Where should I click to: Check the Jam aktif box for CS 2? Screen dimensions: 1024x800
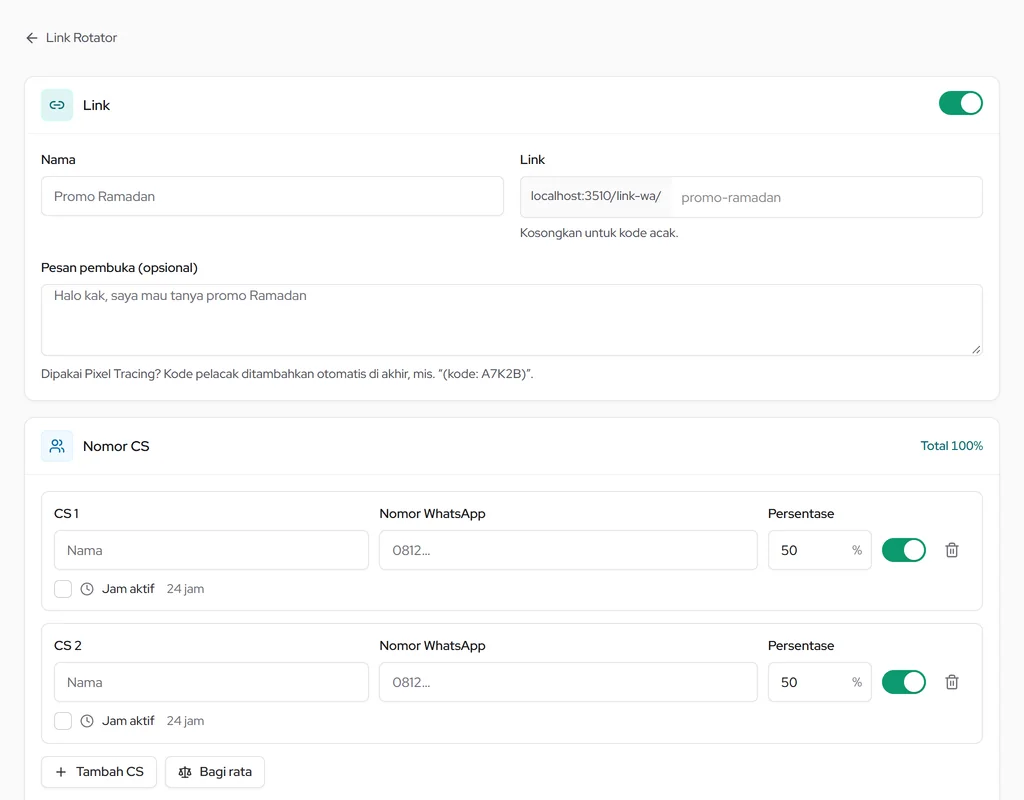click(x=63, y=721)
